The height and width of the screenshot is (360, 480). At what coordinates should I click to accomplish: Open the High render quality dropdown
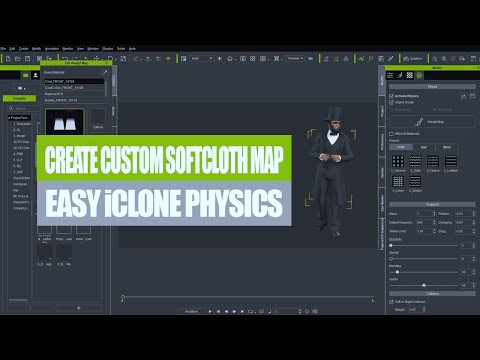tap(201, 59)
